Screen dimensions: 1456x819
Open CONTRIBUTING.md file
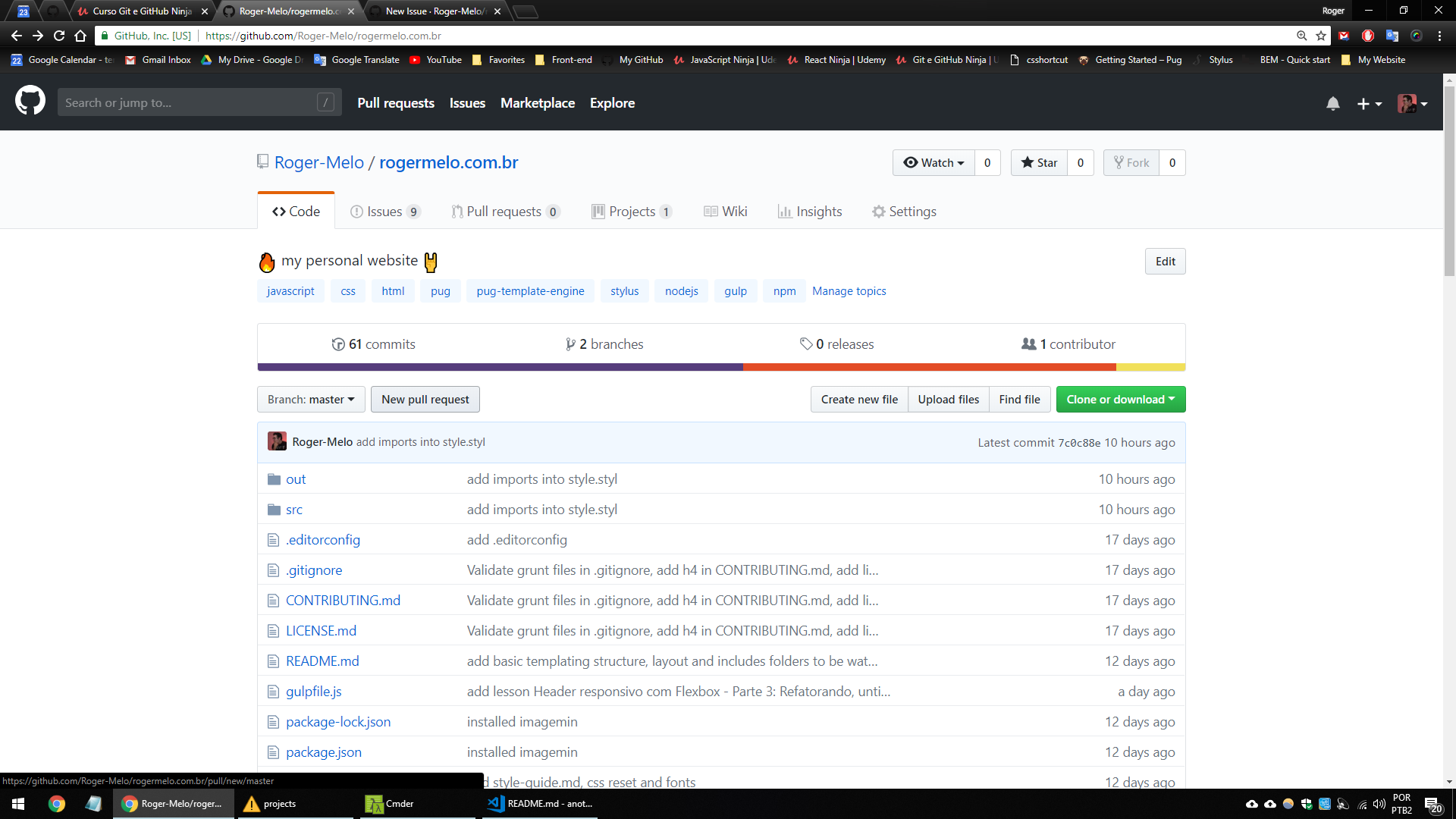pyautogui.click(x=343, y=601)
